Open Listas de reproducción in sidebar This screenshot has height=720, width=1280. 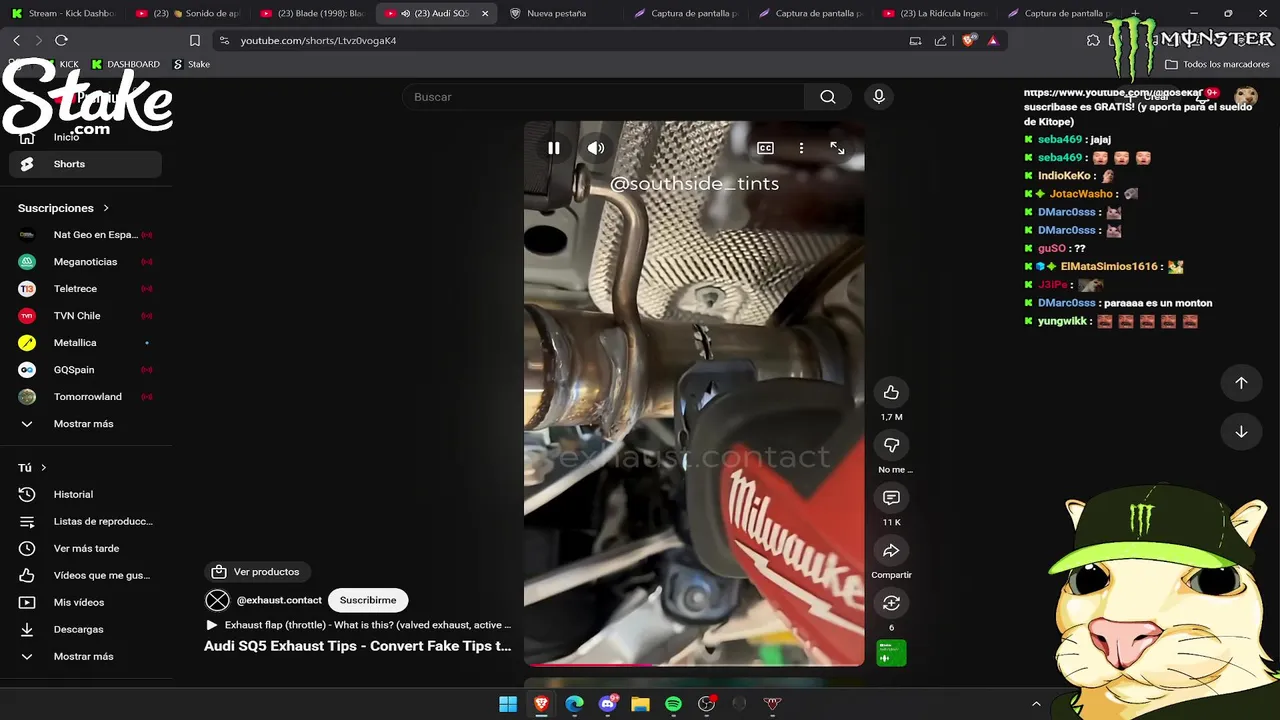[x=85, y=522]
